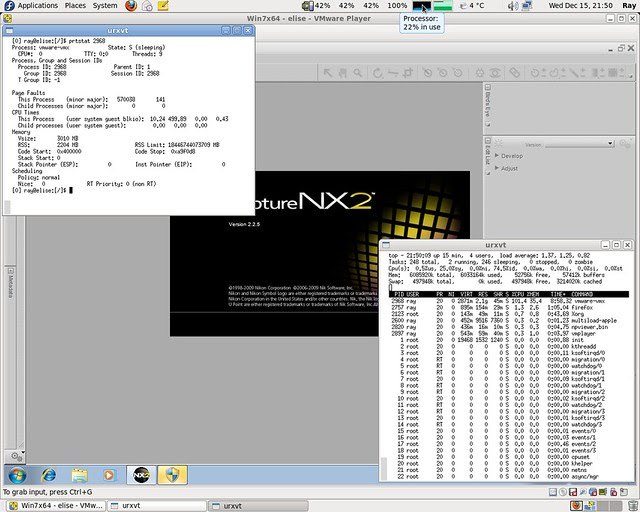Click the green memory load graph applet

[443, 6]
